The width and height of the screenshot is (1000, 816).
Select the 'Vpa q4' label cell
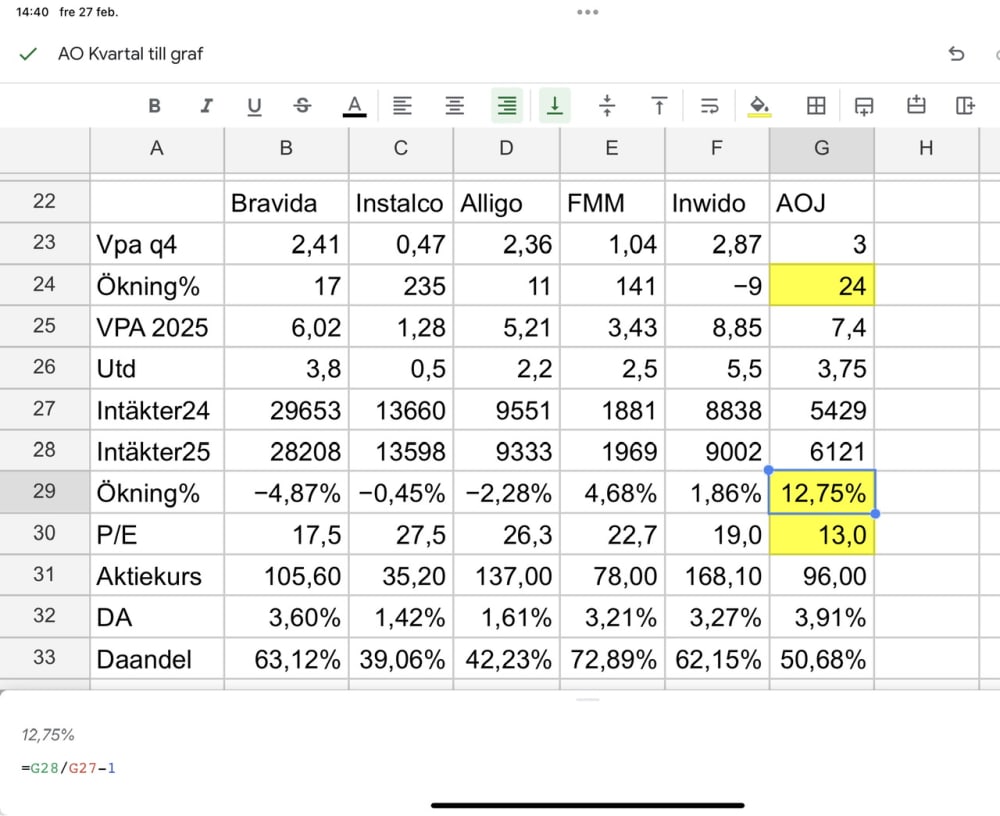[157, 244]
